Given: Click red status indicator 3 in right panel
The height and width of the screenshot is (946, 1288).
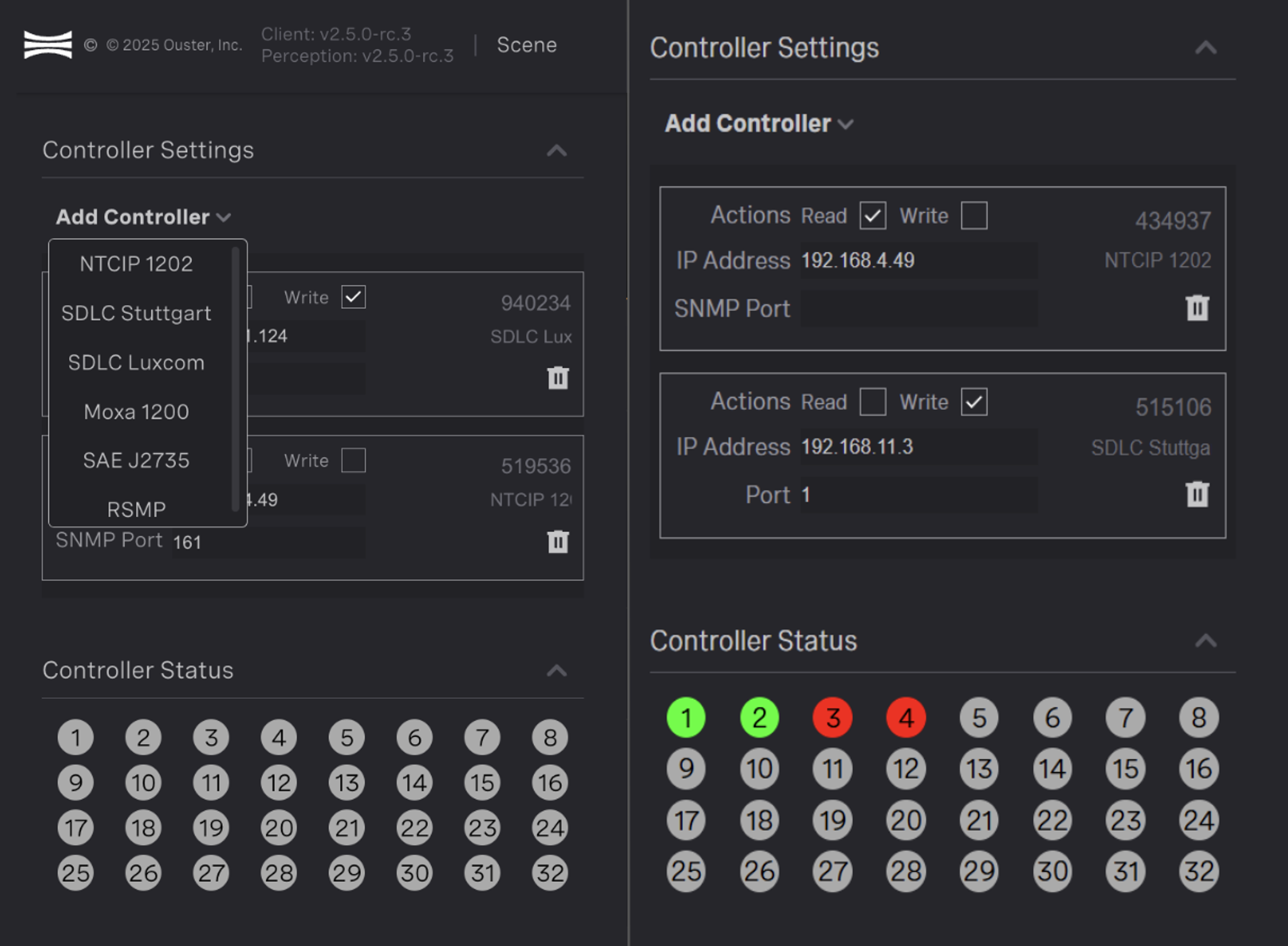Looking at the screenshot, I should pyautogui.click(x=833, y=718).
